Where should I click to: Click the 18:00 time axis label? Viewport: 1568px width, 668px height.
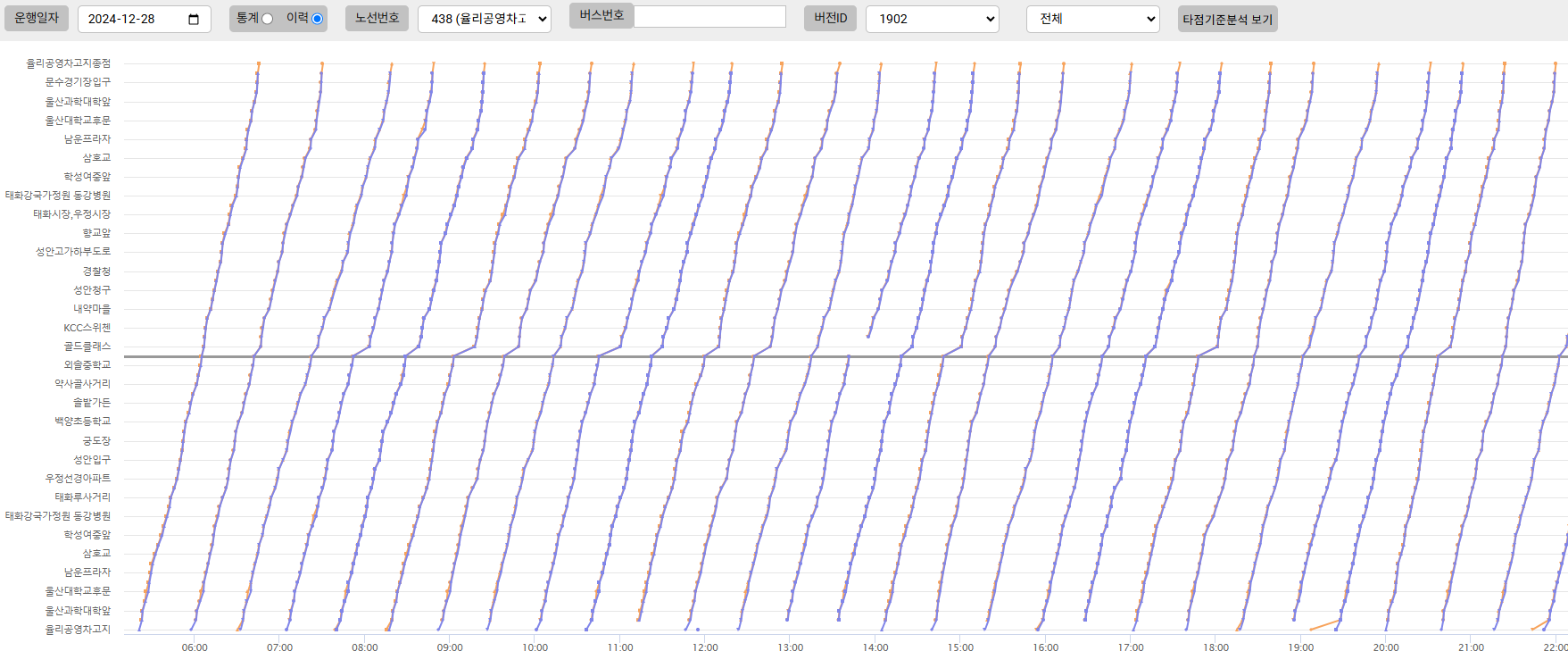click(x=1215, y=647)
